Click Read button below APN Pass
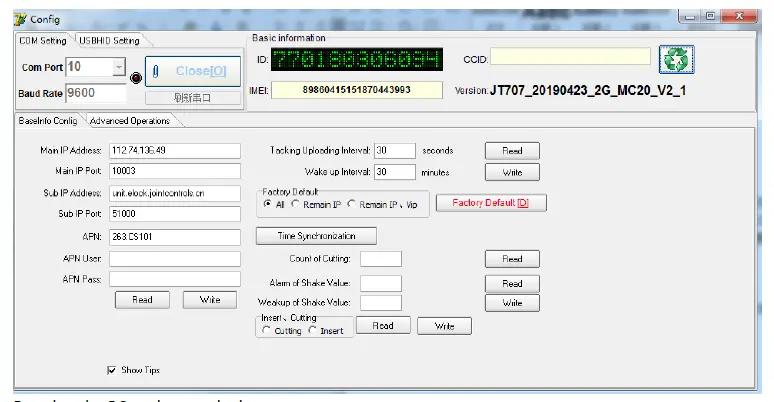774x402 pixels. pos(142,300)
